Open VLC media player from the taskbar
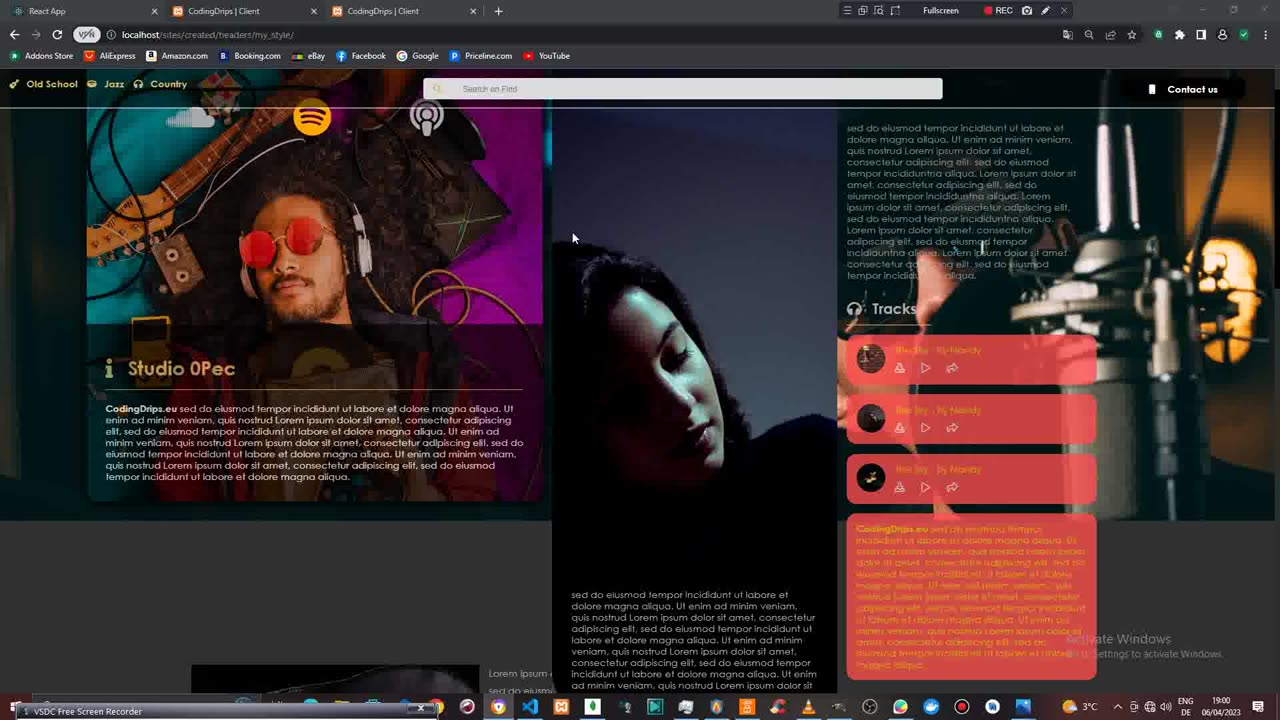Viewport: 1280px width, 720px height. pyautogui.click(x=808, y=707)
